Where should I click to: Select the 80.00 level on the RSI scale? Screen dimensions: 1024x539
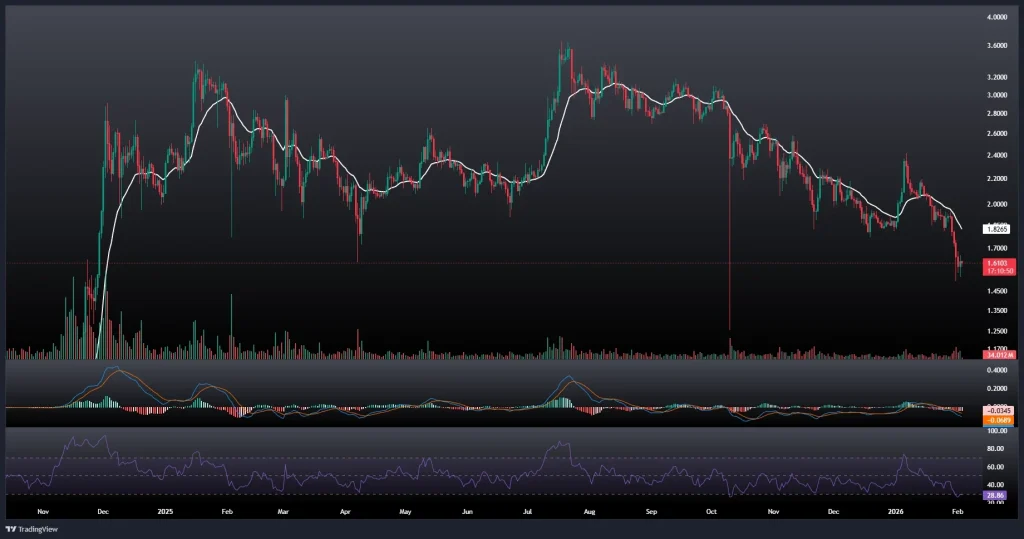point(996,450)
